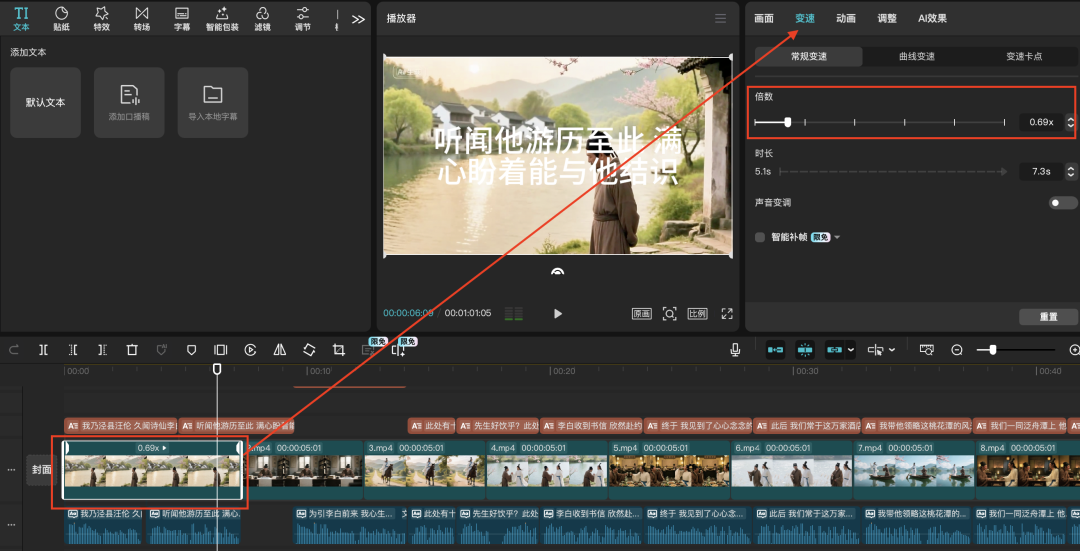Image resolution: width=1080 pixels, height=551 pixels.
Task: Expand the 智能补帧 options arrow
Action: tap(837, 237)
